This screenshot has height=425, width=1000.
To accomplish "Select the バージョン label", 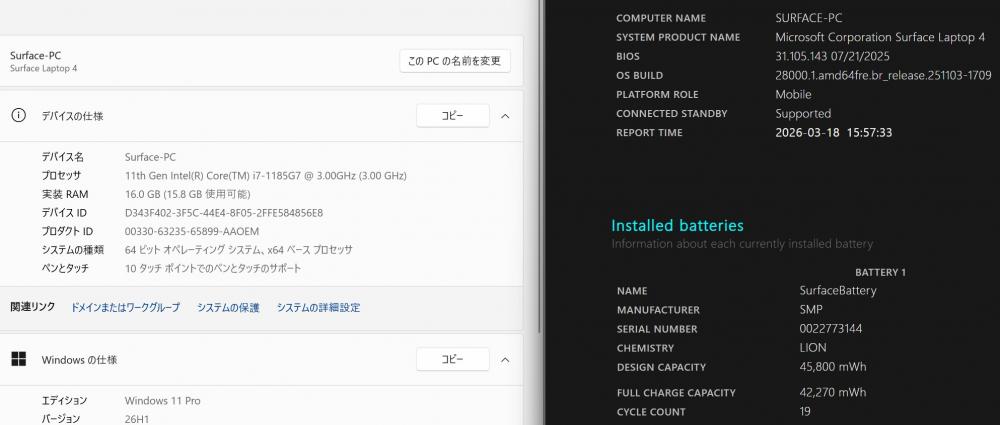I will [x=61, y=419].
